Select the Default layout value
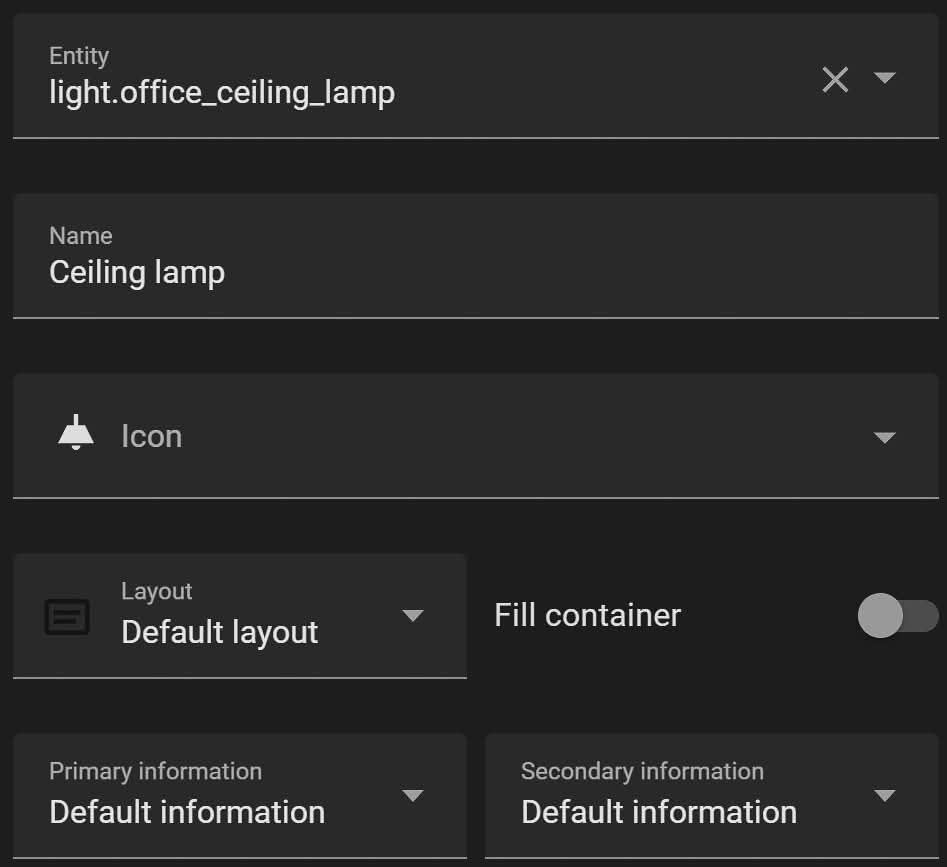This screenshot has height=867, width=947. point(219,632)
